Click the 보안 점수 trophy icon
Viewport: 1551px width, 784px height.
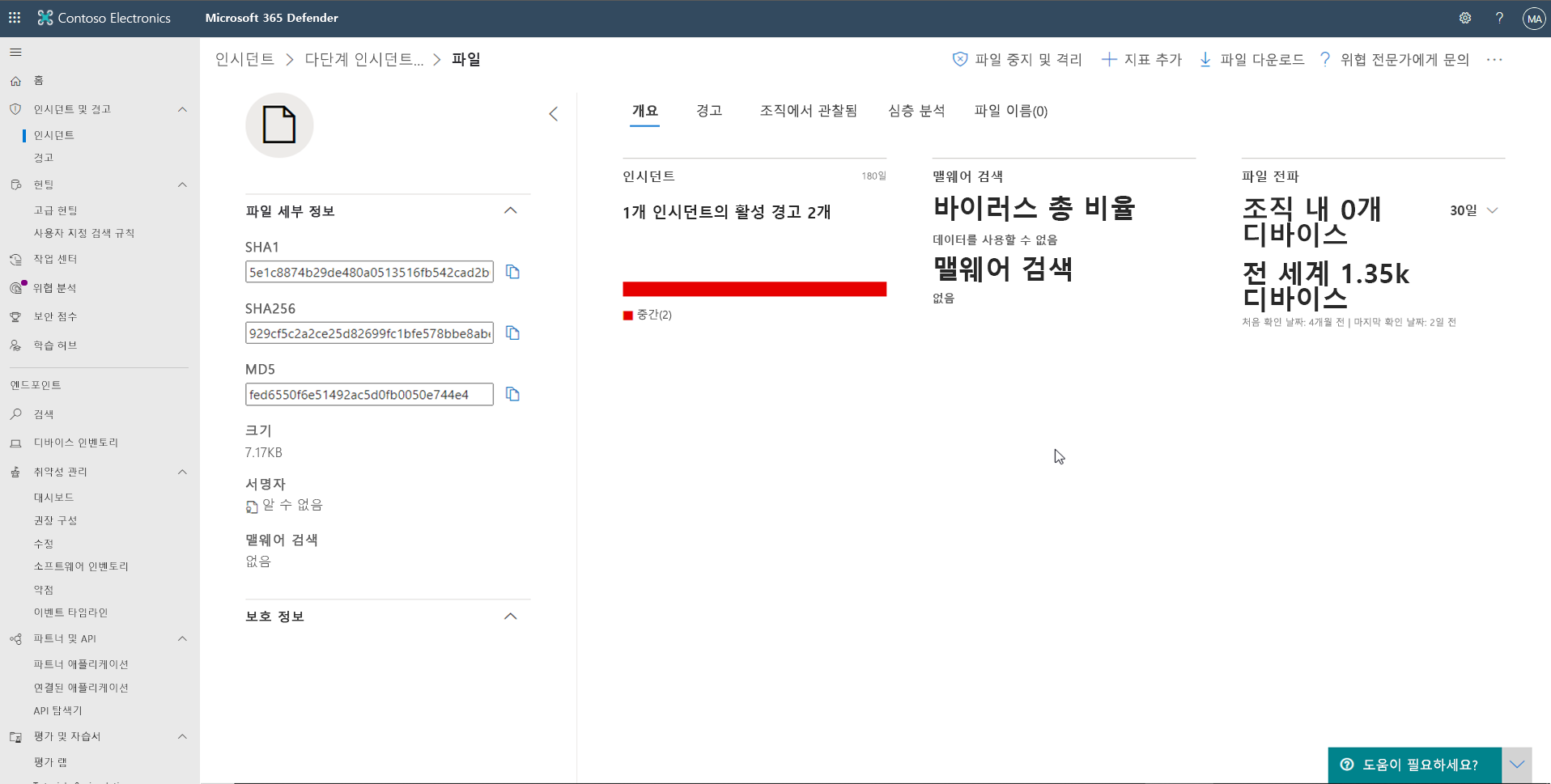(x=15, y=316)
